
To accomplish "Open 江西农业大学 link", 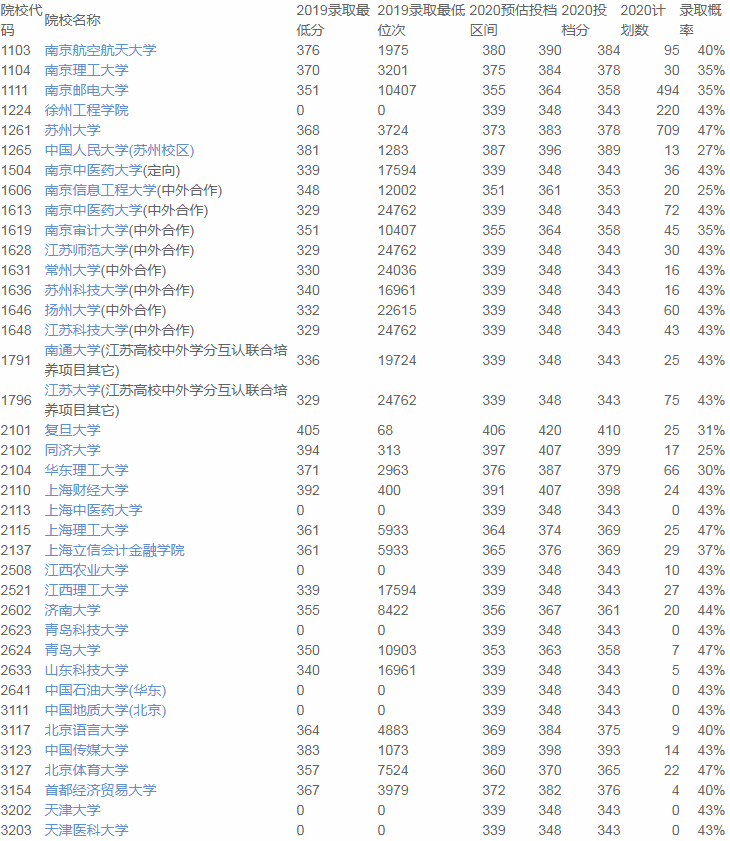I will [x=86, y=571].
